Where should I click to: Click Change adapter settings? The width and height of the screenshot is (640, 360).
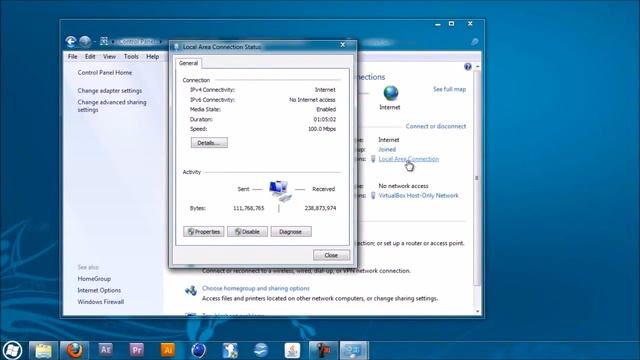click(110, 91)
